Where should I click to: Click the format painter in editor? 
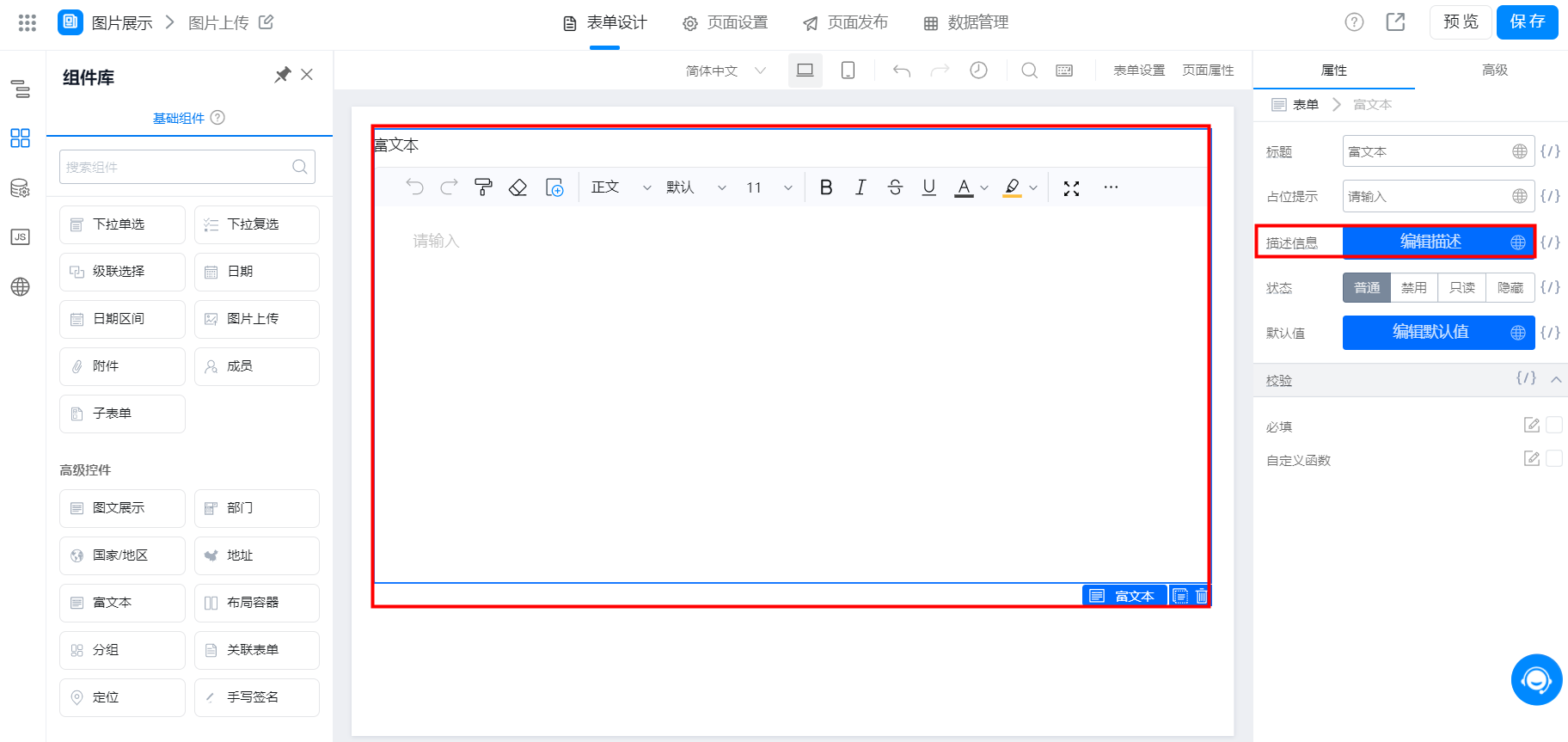pyautogui.click(x=483, y=187)
